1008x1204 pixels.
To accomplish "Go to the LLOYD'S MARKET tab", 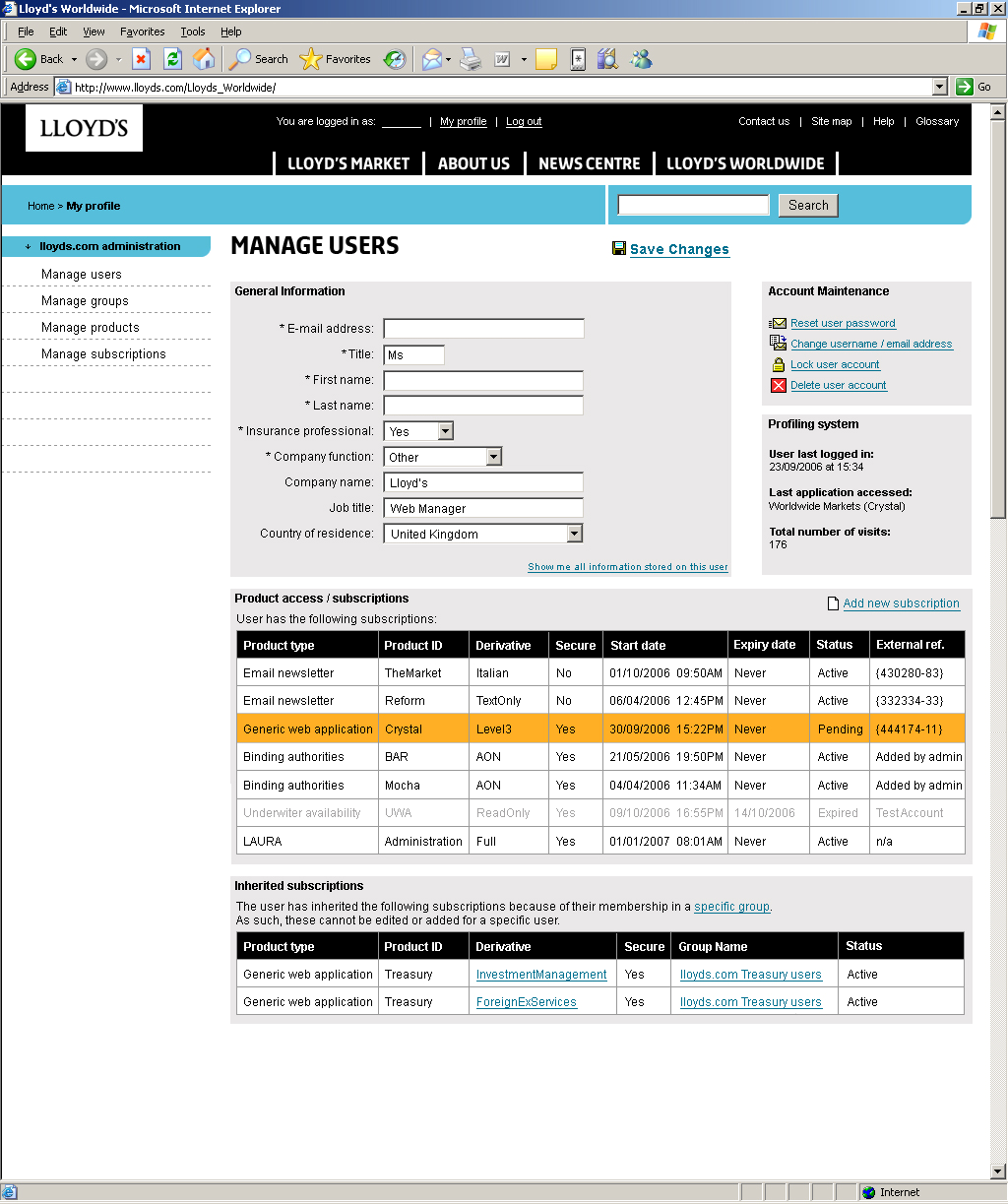I will pyautogui.click(x=348, y=163).
